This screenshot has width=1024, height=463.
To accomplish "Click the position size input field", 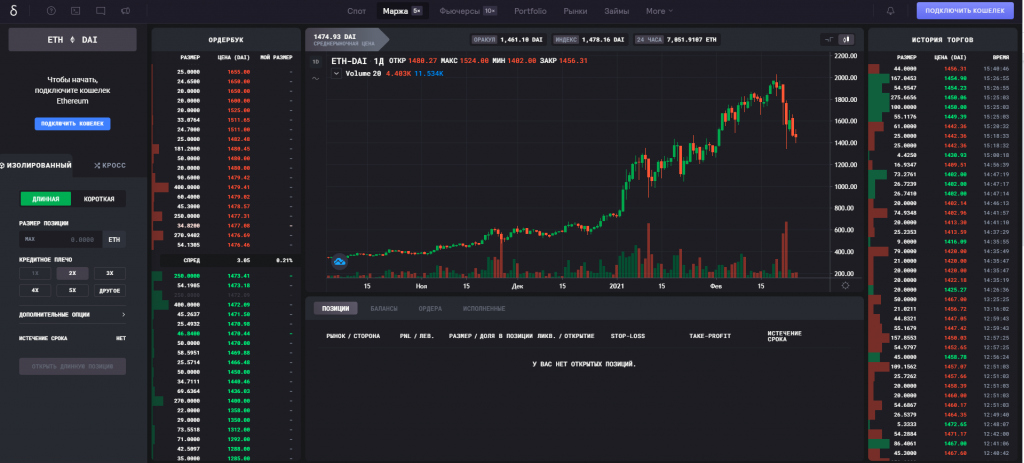I will click(x=63, y=239).
